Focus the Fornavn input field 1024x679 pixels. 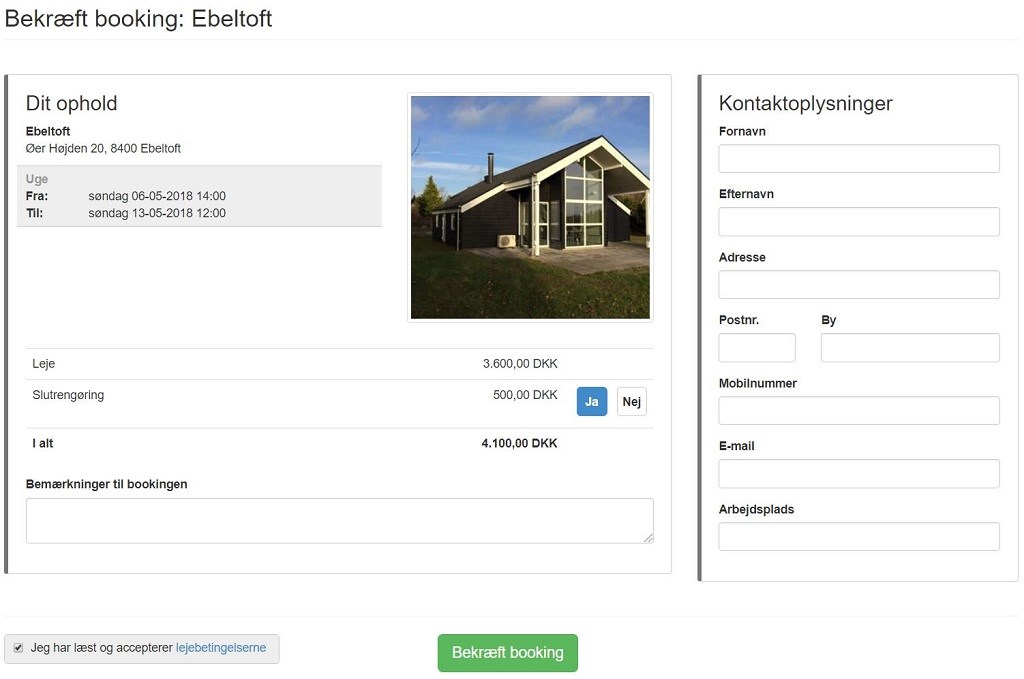point(859,159)
